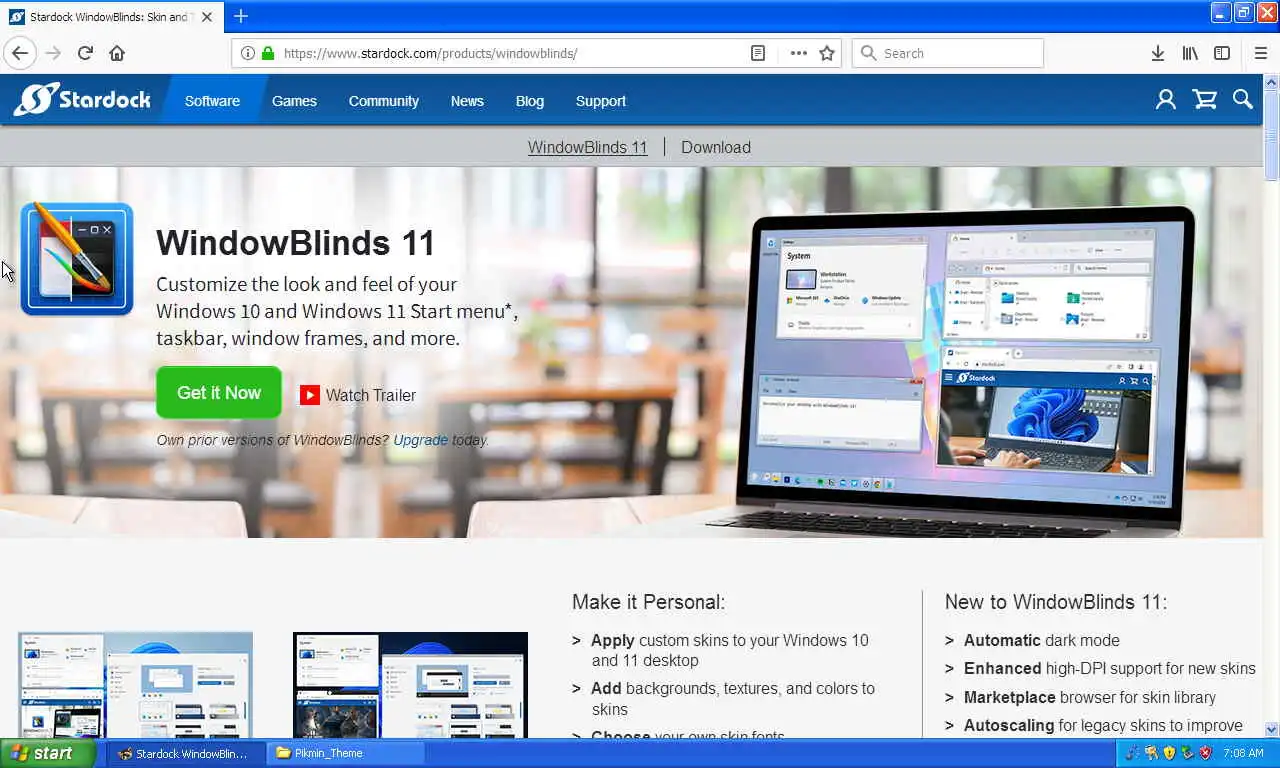The height and width of the screenshot is (768, 1280).
Task: Click the 'Automatic dark mode' list item
Action: [1041, 640]
